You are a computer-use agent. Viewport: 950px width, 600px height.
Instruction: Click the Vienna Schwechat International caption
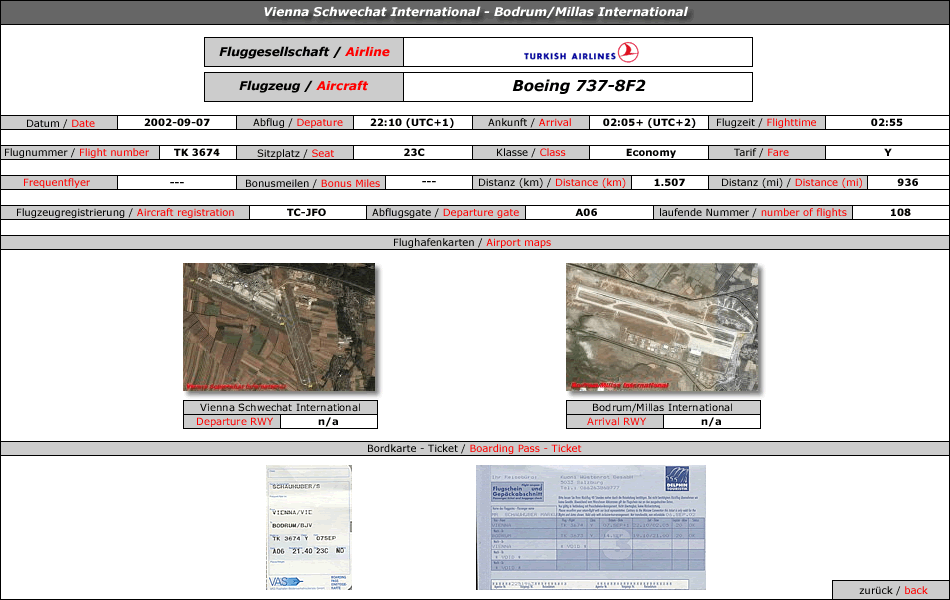280,407
